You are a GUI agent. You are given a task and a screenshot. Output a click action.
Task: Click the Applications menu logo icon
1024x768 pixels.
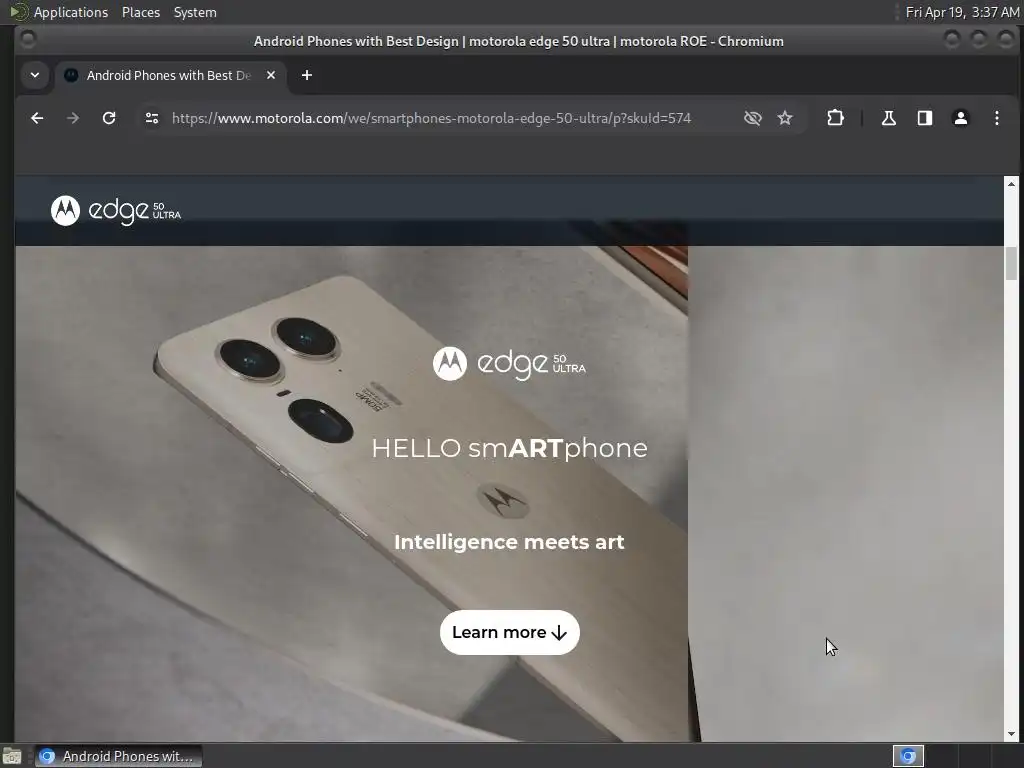click(x=18, y=12)
